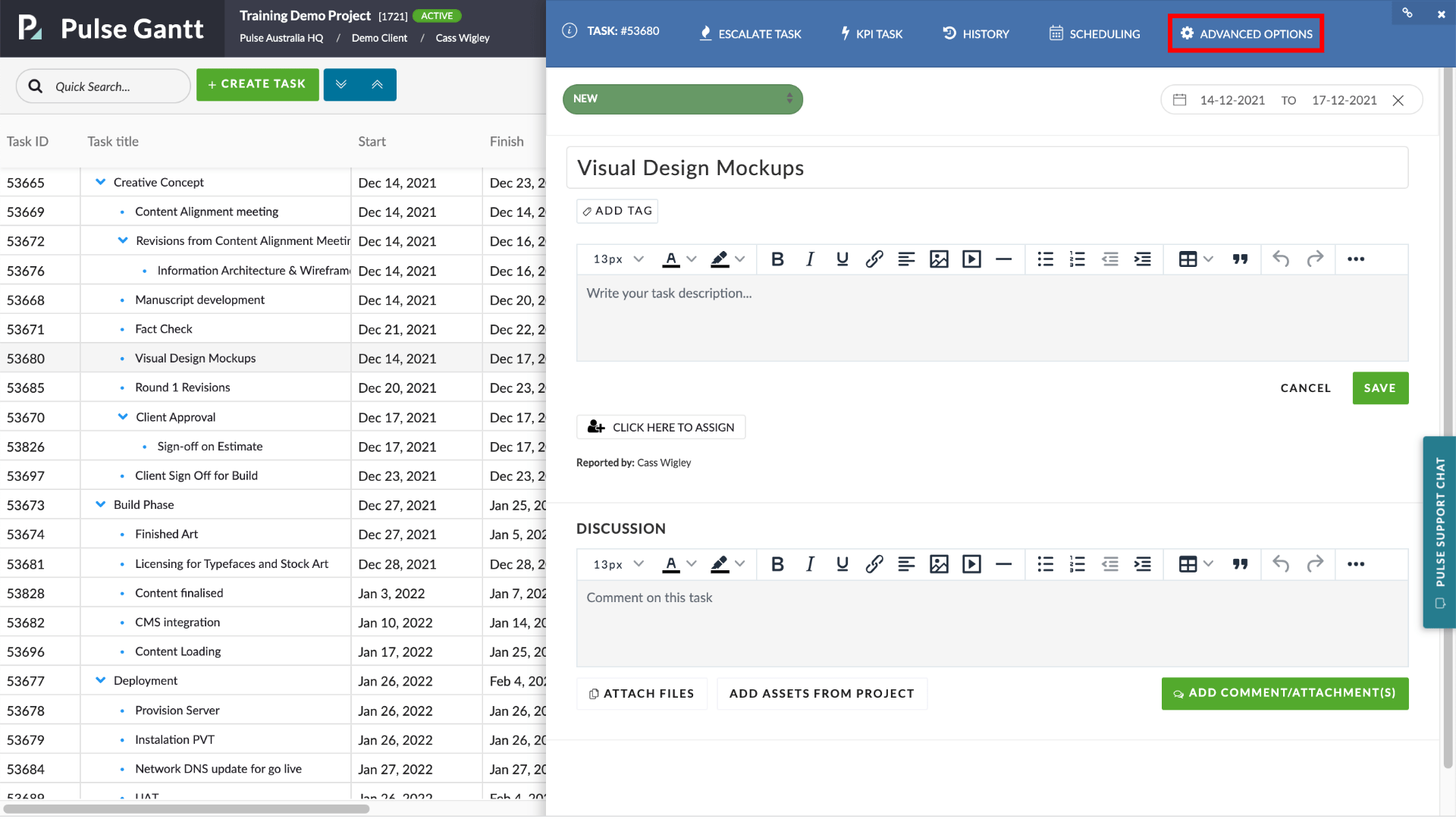Collapse all tasks with up chevrons button
1456x819 pixels.
[377, 85]
